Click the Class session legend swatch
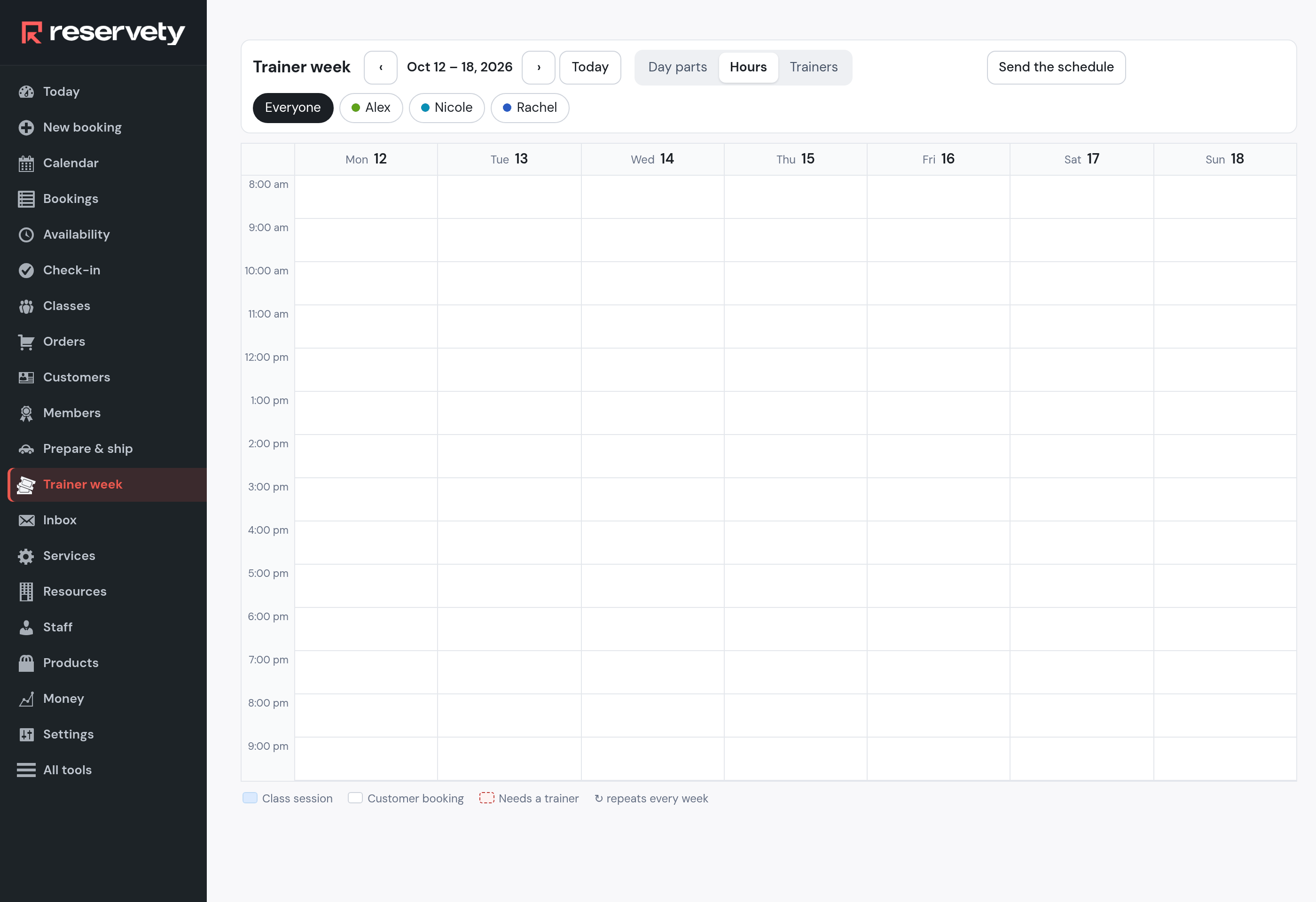This screenshot has width=1316, height=902. pyautogui.click(x=250, y=798)
